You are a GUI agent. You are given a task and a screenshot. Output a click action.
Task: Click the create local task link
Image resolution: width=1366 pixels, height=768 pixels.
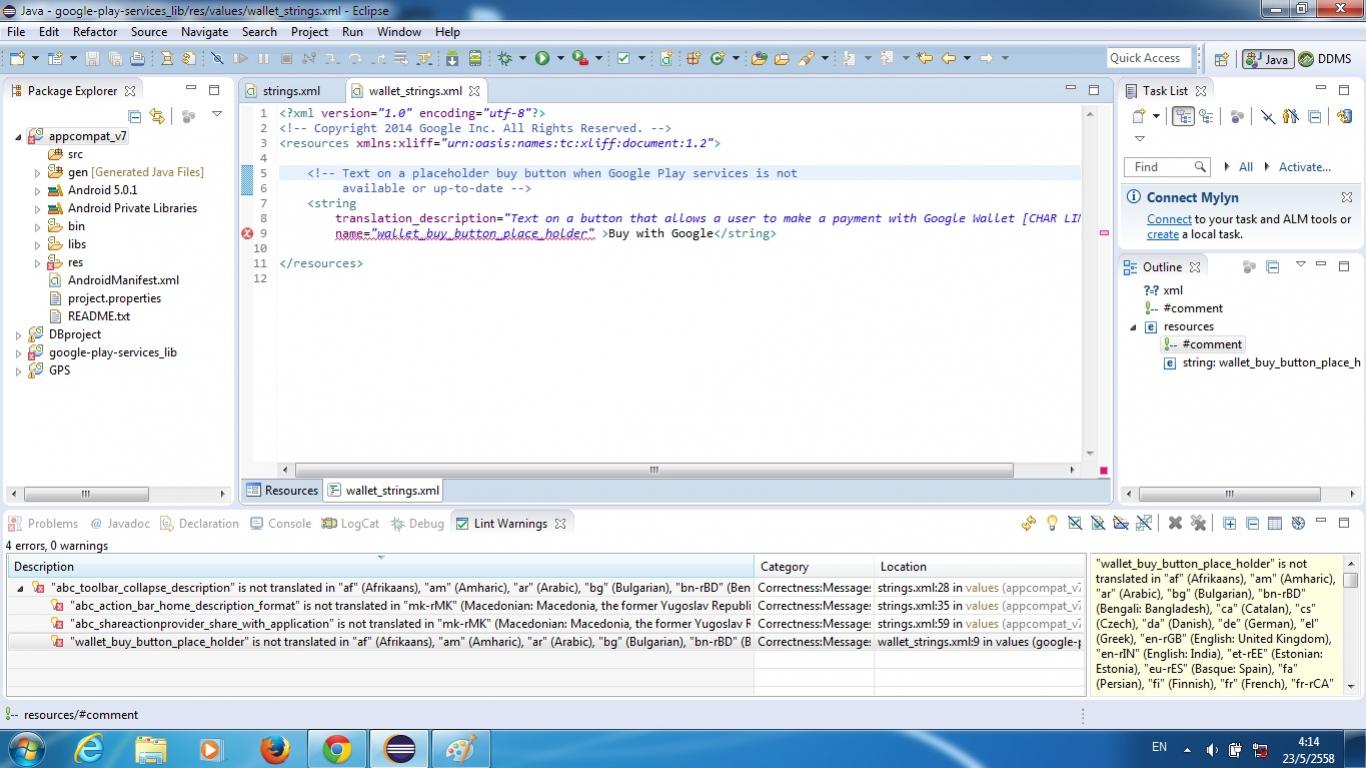pyautogui.click(x=1163, y=234)
